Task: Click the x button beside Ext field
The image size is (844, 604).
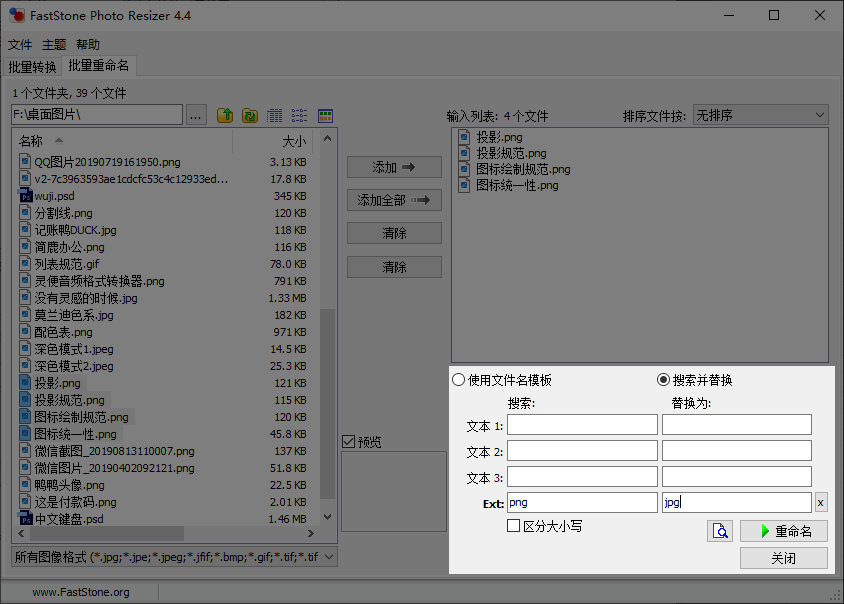Action: [x=821, y=503]
